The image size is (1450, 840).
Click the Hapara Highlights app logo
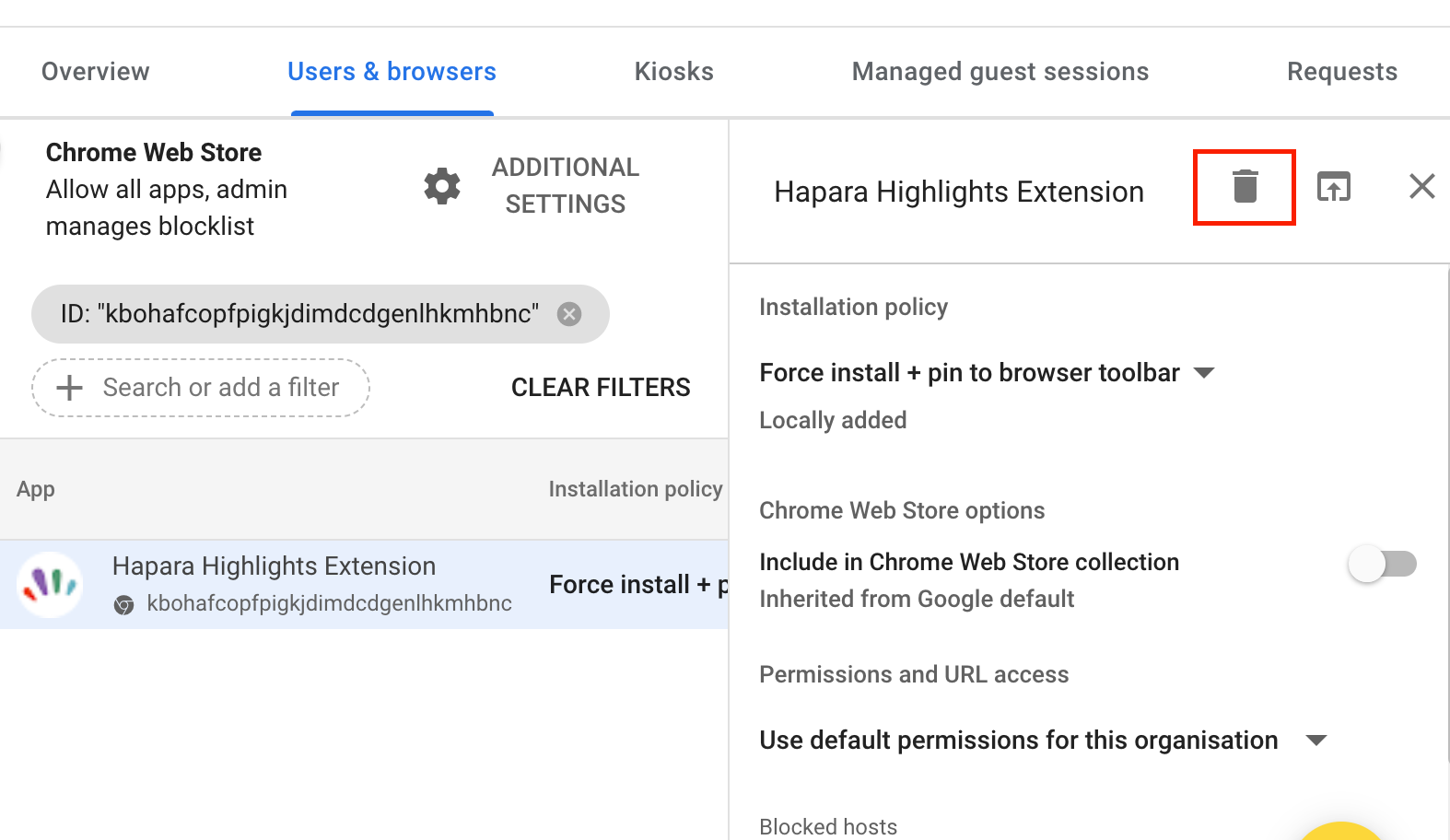(x=50, y=584)
